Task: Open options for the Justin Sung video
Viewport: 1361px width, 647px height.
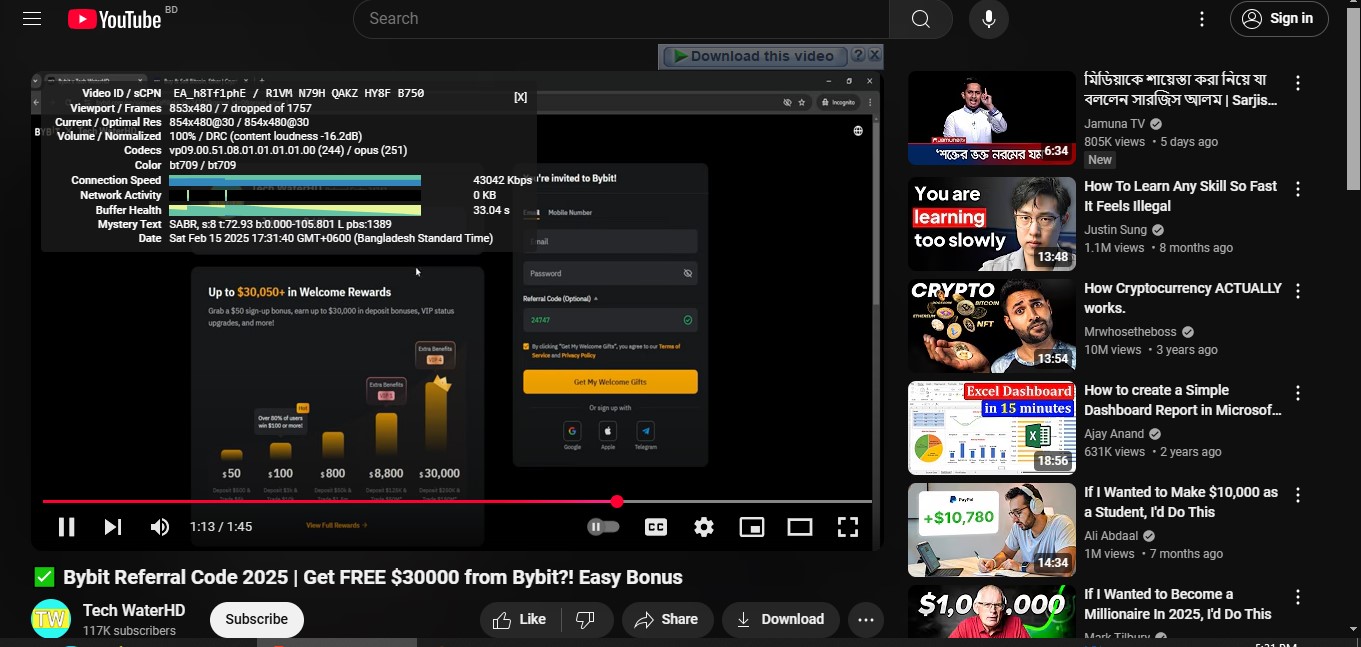Action: tap(1298, 189)
